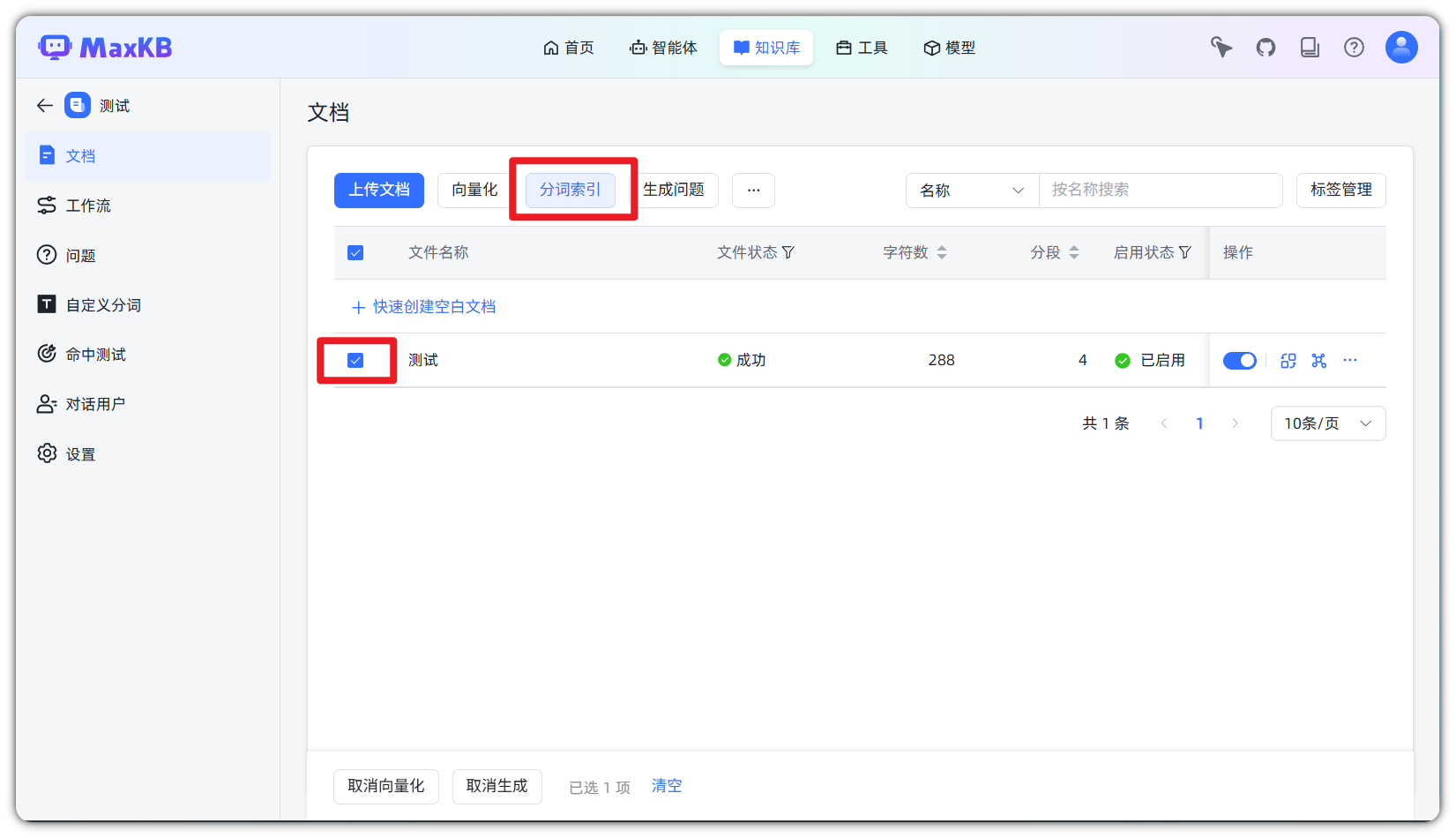Open the user avatar menu
This screenshot has height=838, width=1456.
coord(1401,47)
